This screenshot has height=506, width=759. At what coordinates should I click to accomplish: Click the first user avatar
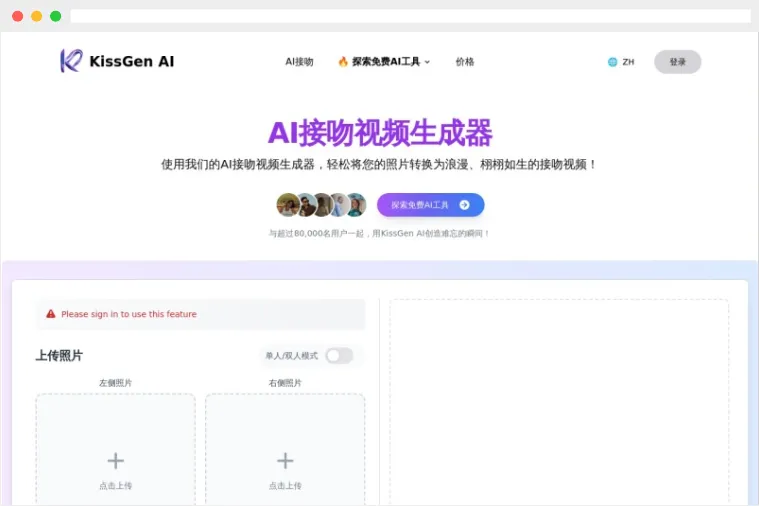click(287, 205)
